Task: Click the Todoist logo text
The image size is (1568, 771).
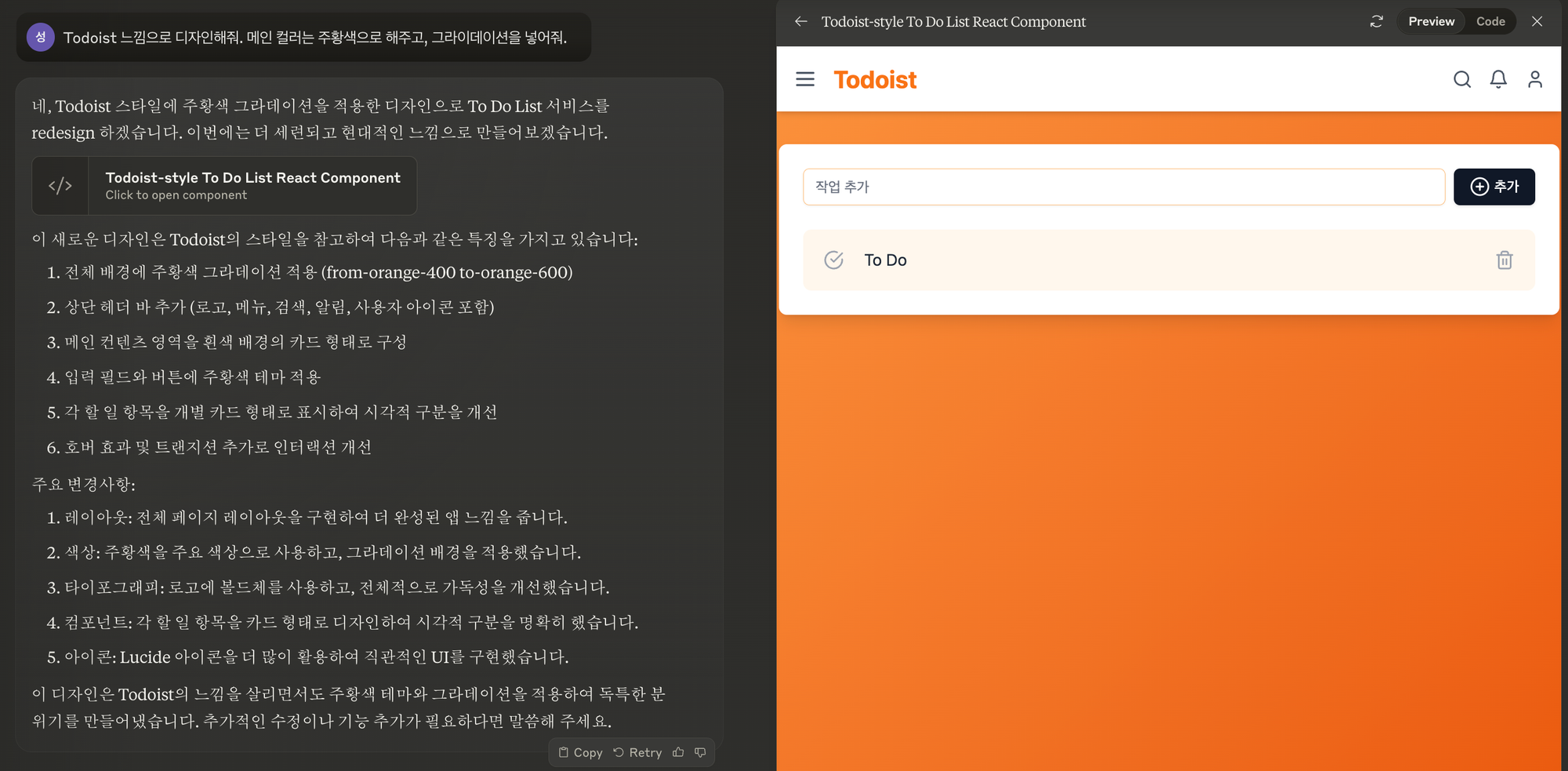Action: click(x=875, y=79)
